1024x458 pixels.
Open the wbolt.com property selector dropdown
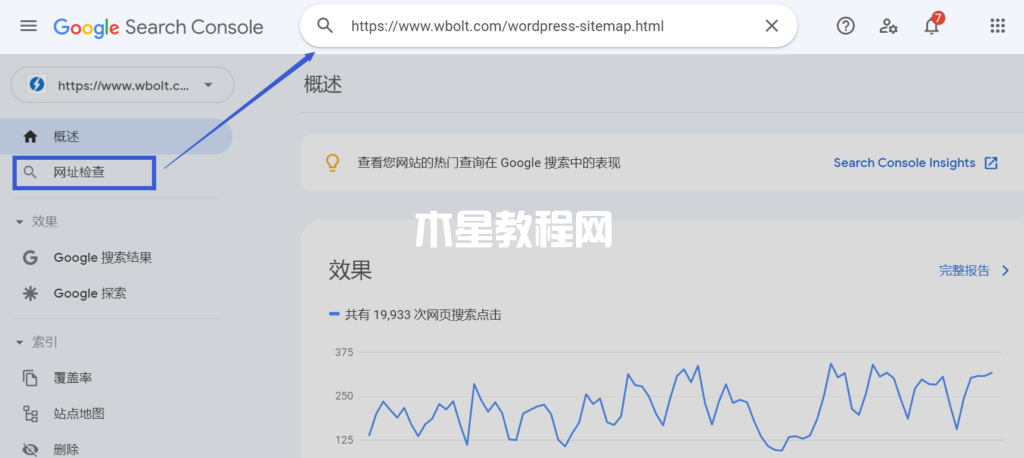[x=123, y=85]
